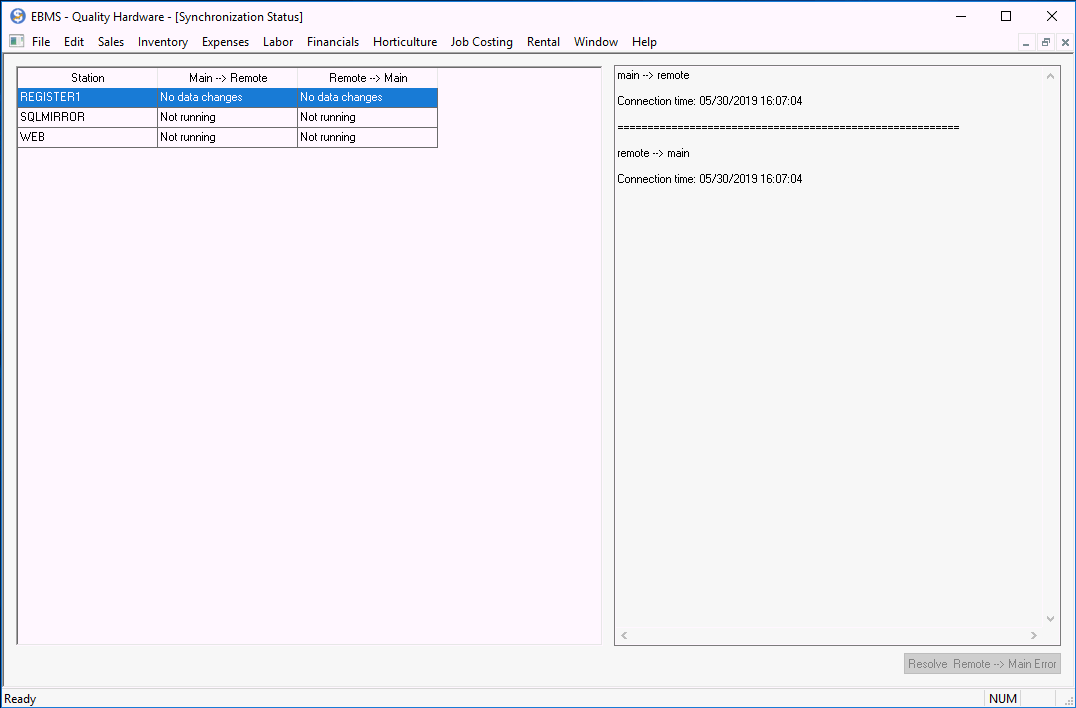The width and height of the screenshot is (1076, 708).
Task: Select the WEB station row
Action: pos(88,137)
